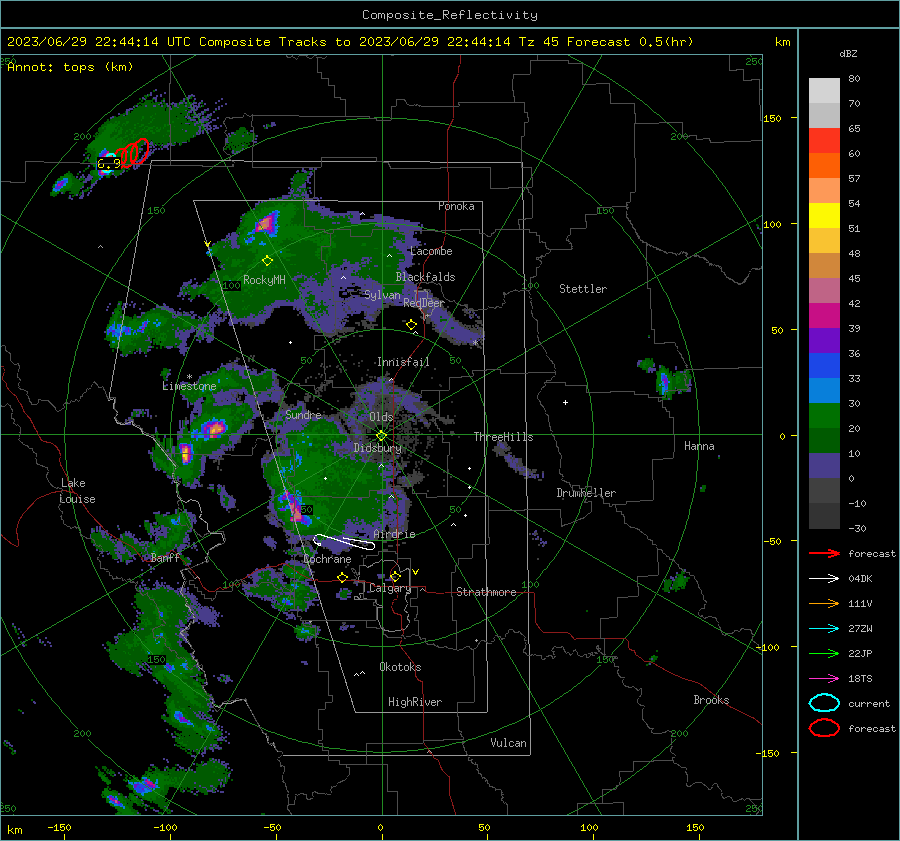Click the Vulcan label
Image resolution: width=900 pixels, height=841 pixels.
(x=509, y=743)
